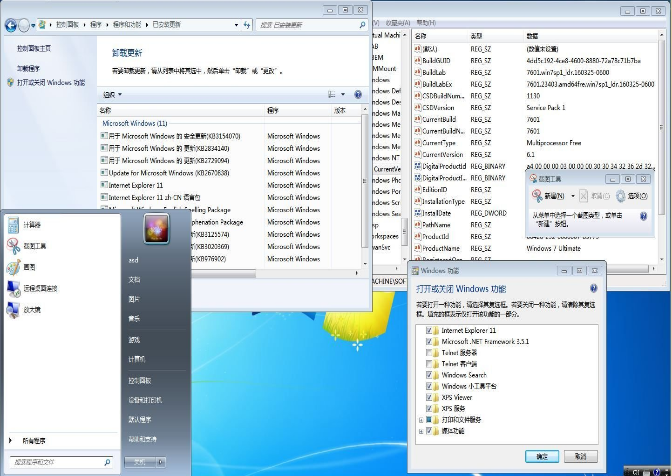
Task: Open Paint (画图) in the Start menu
Action: click(21, 267)
